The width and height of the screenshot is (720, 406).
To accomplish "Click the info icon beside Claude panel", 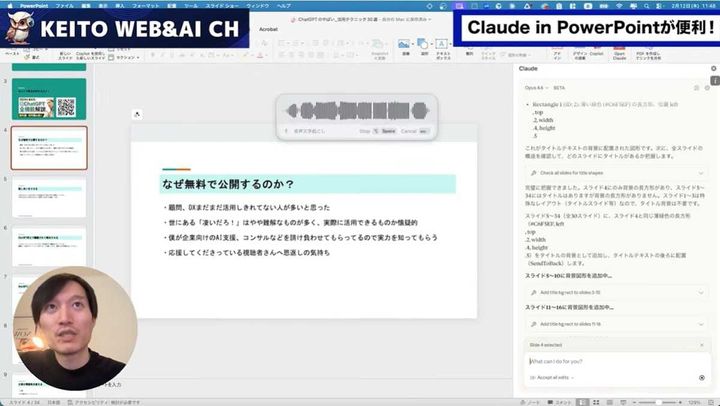I will pos(714,80).
